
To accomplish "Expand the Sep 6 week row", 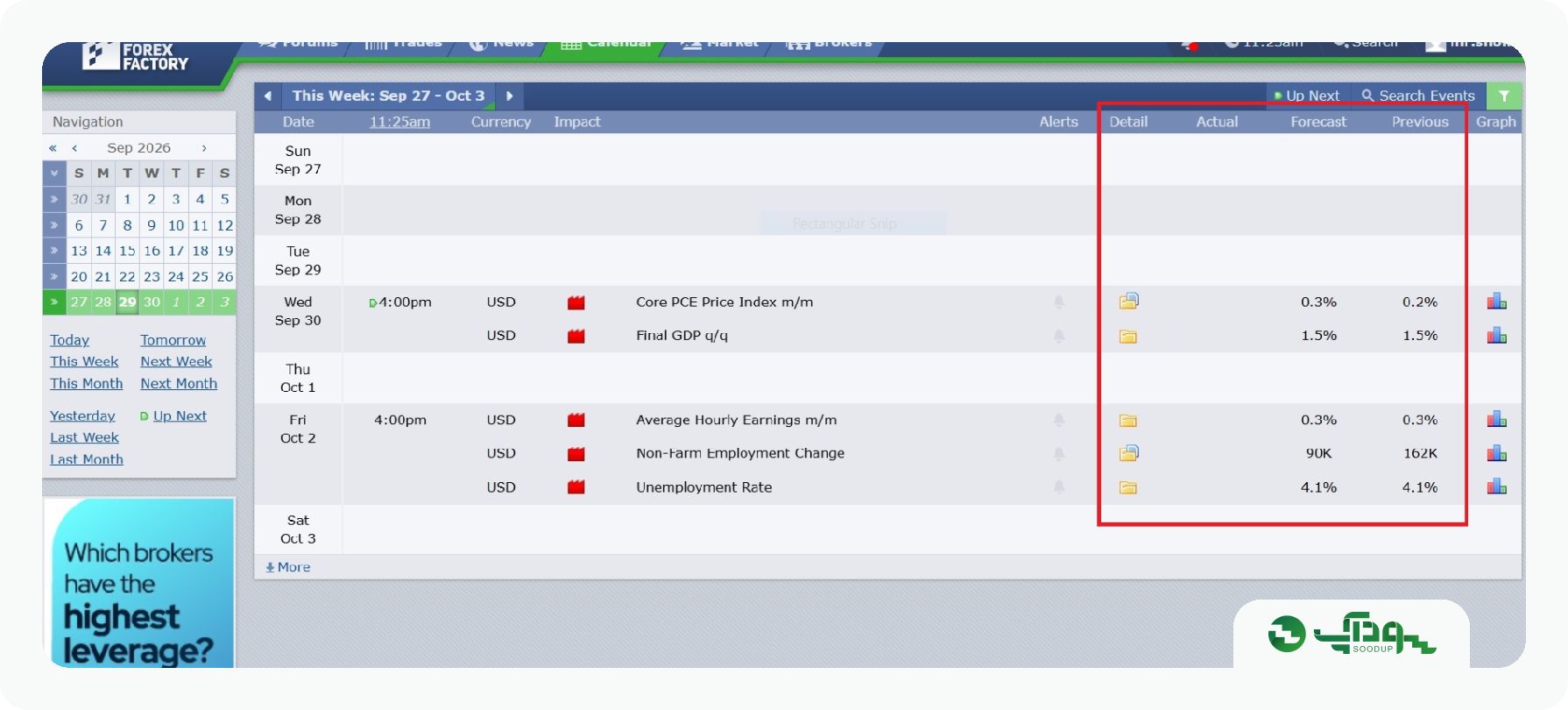I will click(53, 225).
